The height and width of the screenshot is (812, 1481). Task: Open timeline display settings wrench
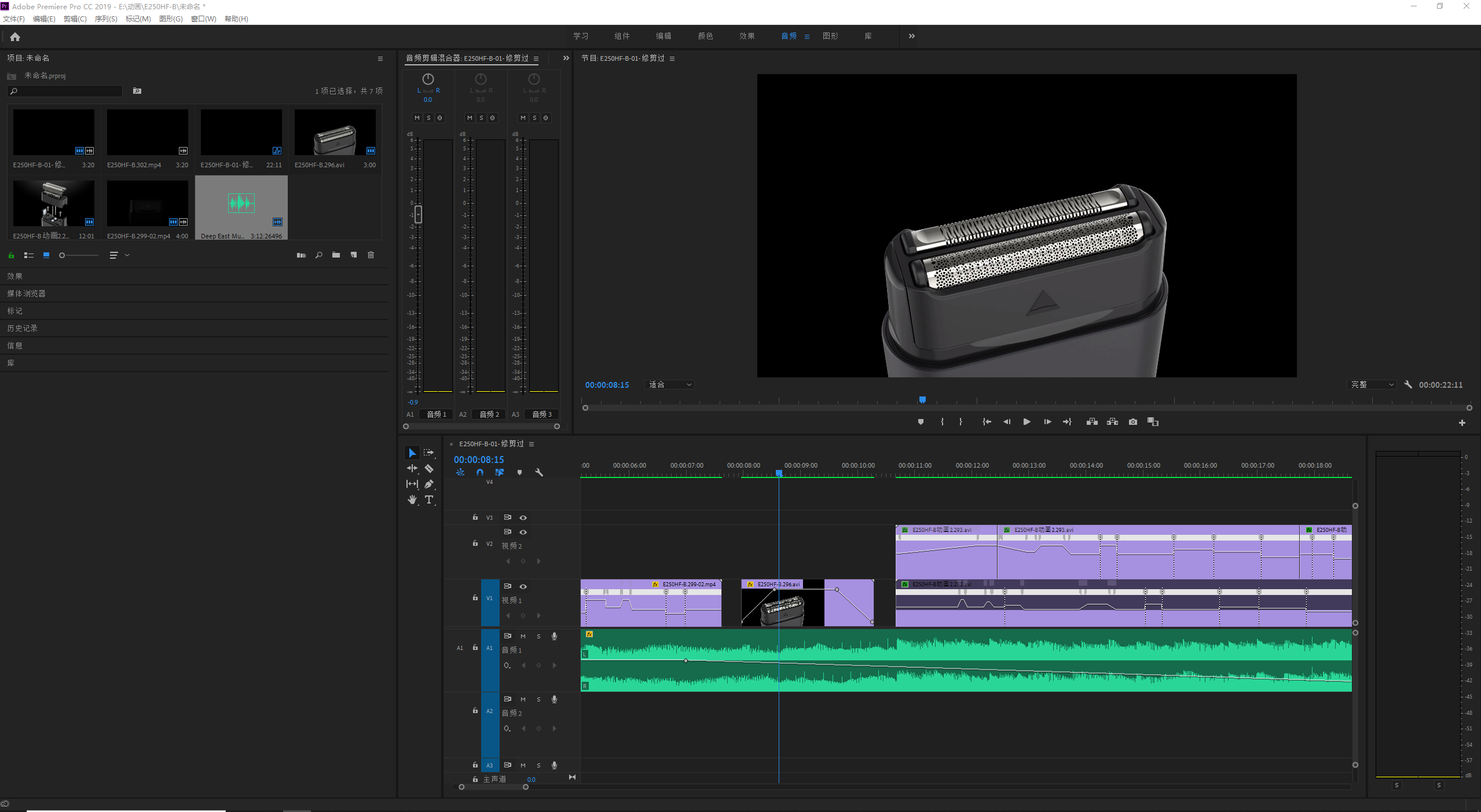[539, 472]
